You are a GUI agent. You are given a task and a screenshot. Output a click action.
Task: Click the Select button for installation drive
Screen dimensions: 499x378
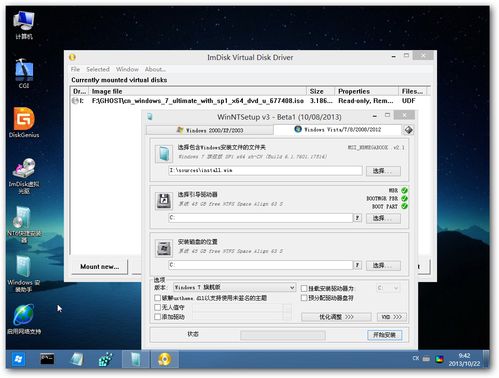point(383,266)
